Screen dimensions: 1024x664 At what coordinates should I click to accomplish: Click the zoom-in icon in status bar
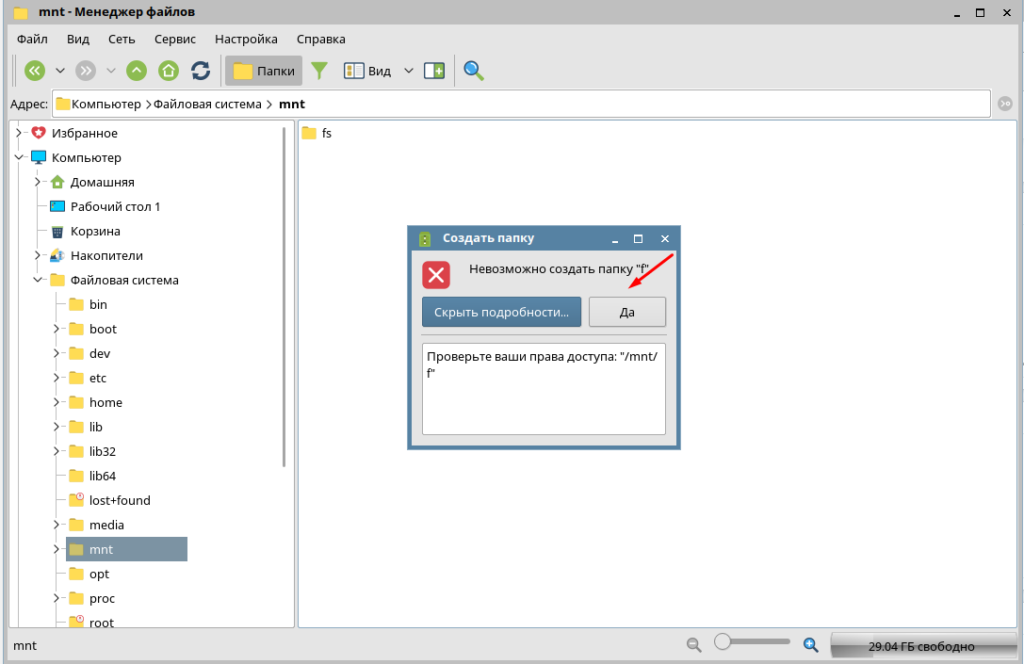coord(811,645)
